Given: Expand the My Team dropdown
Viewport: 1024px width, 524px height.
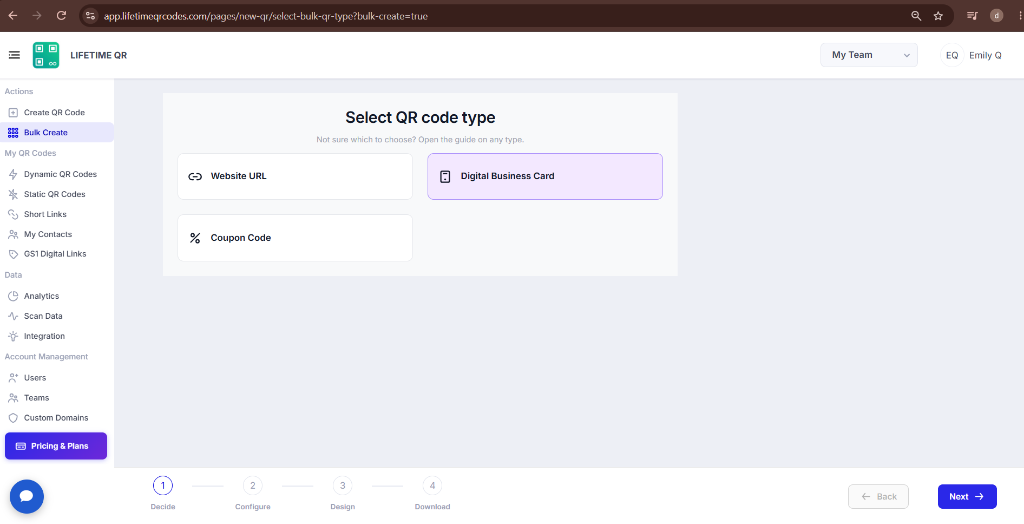Looking at the screenshot, I should [869, 56].
